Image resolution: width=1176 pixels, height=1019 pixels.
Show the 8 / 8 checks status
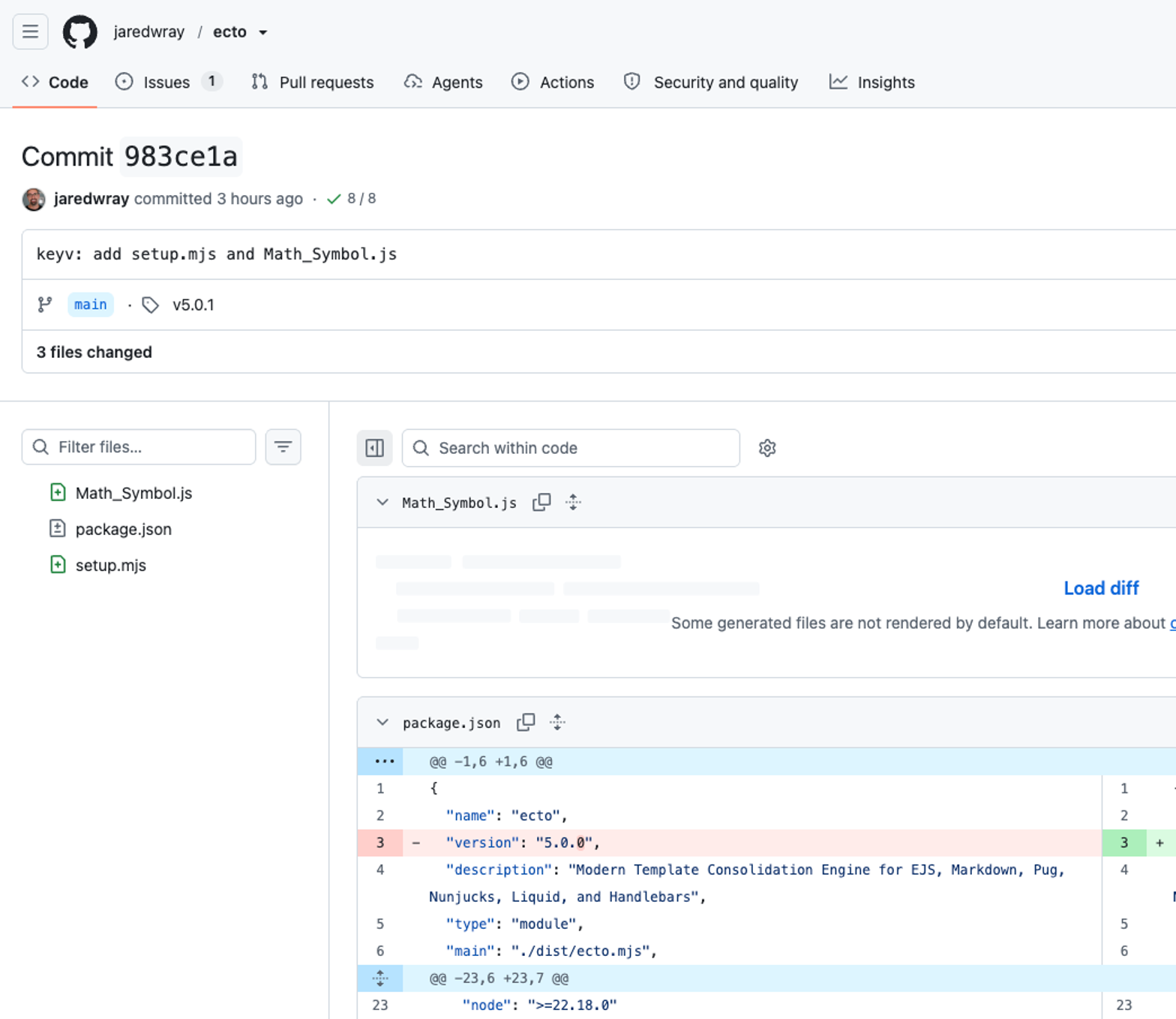pos(352,199)
